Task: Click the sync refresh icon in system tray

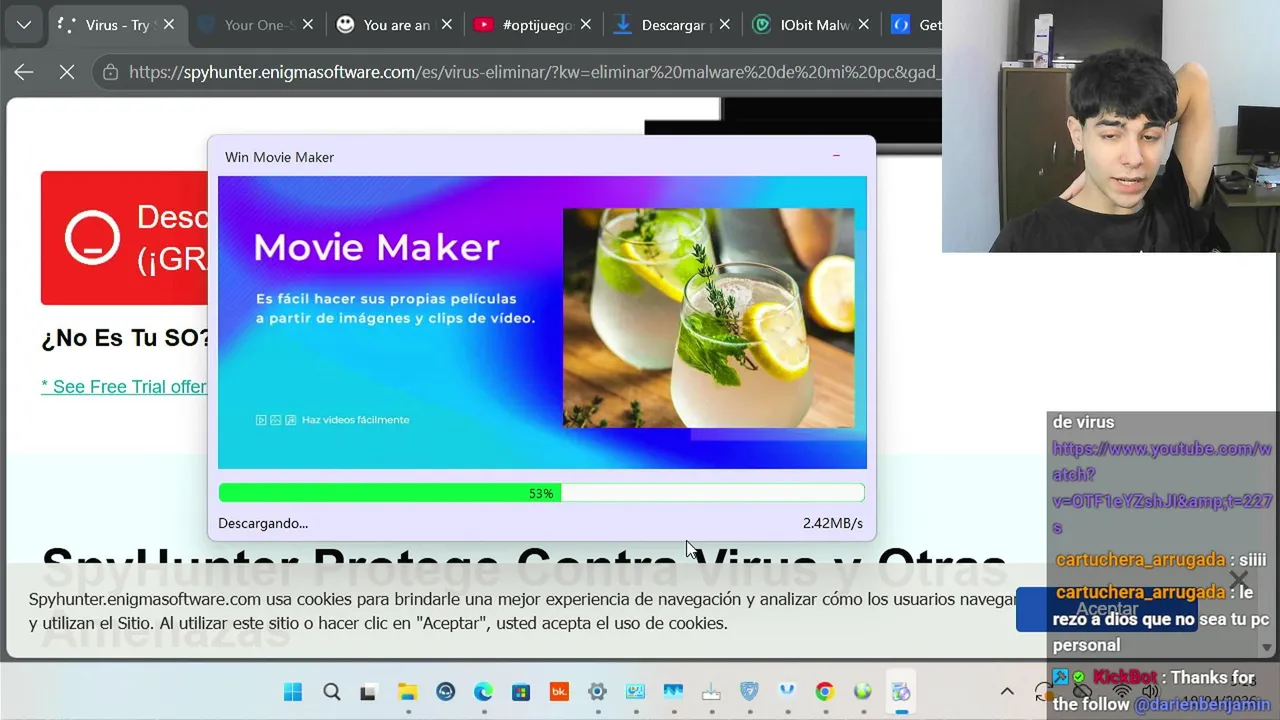Action: [1043, 692]
